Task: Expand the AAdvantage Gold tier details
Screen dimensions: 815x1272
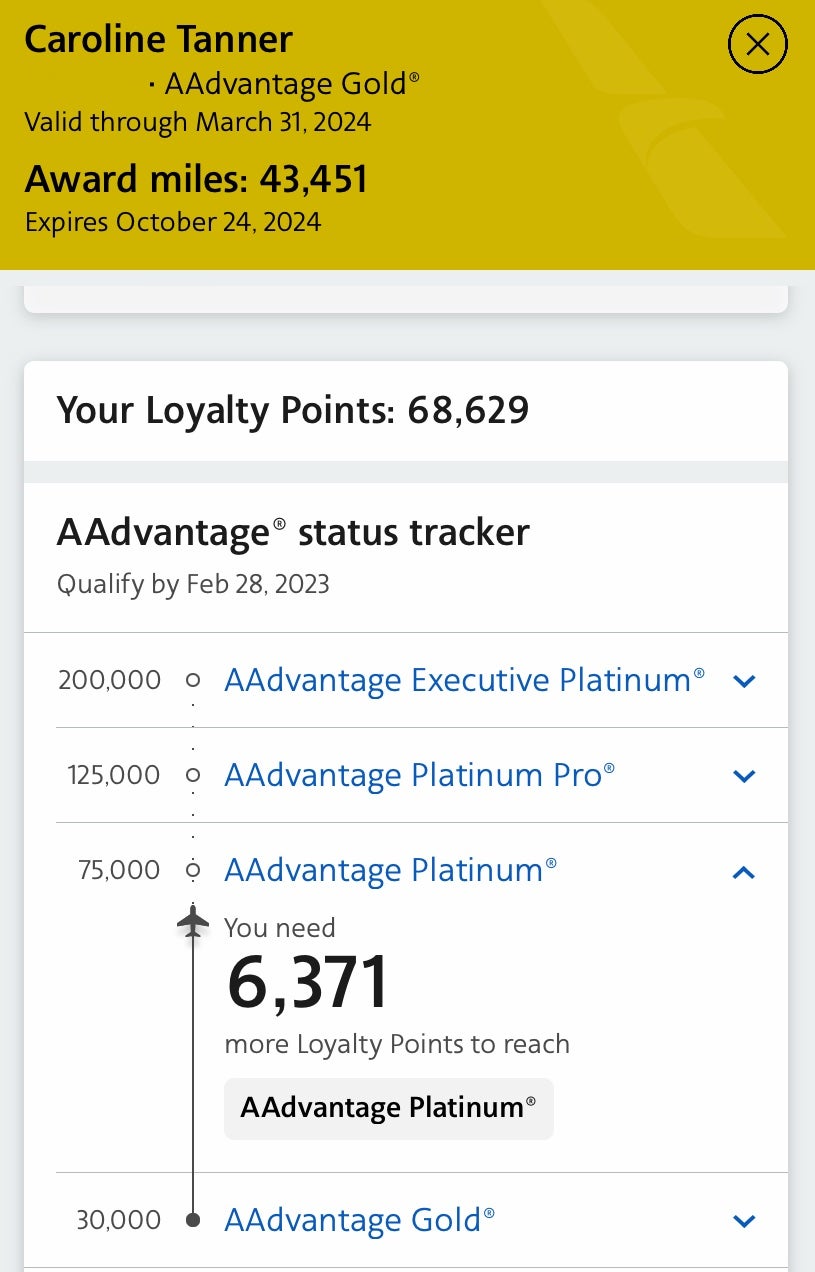Action: [744, 1220]
